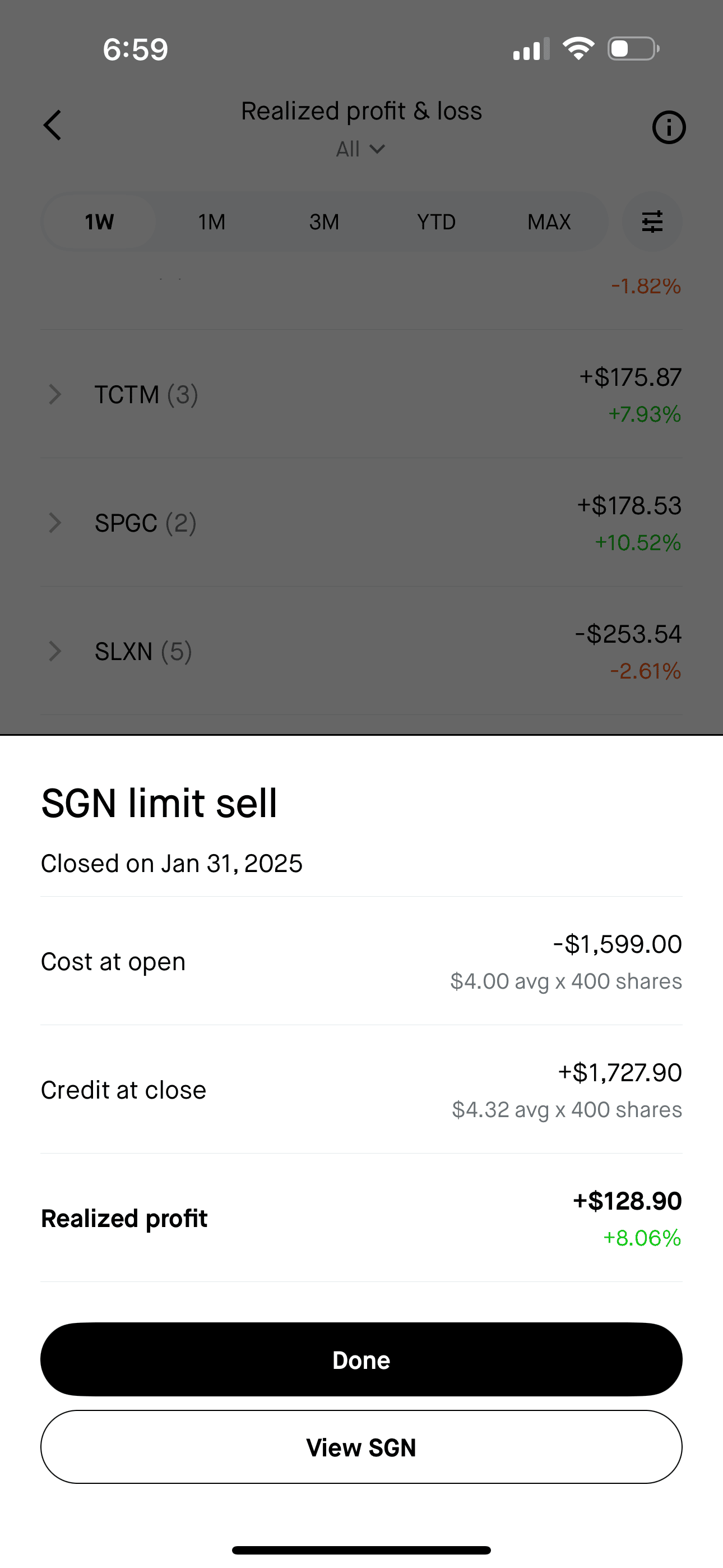The image size is (723, 1568).
Task: Open the info icon for profit & loss
Action: [x=669, y=128]
